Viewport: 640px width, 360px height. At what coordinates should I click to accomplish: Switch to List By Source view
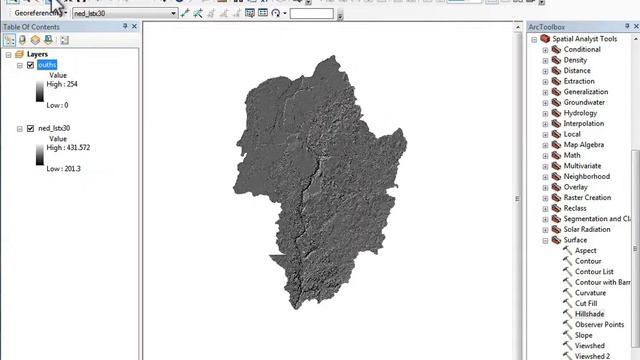click(x=22, y=40)
